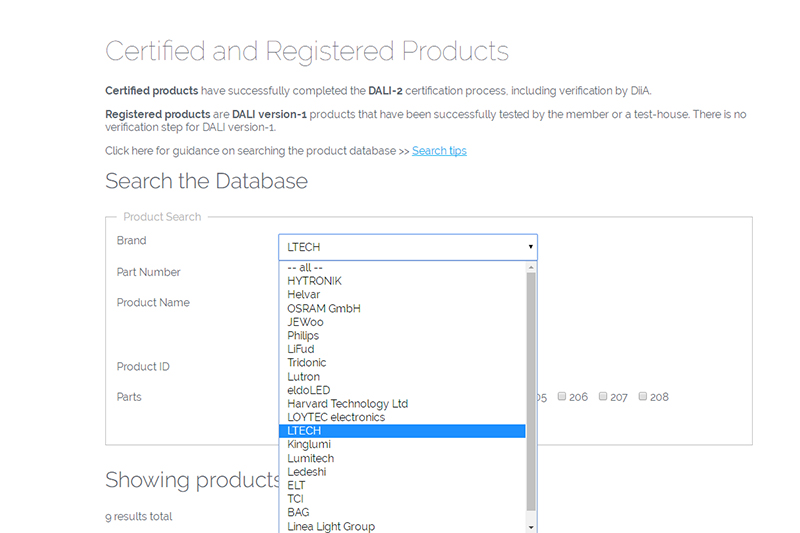Toggle the 206 parts checkbox
Viewport: 800px width, 533px height.
562,396
